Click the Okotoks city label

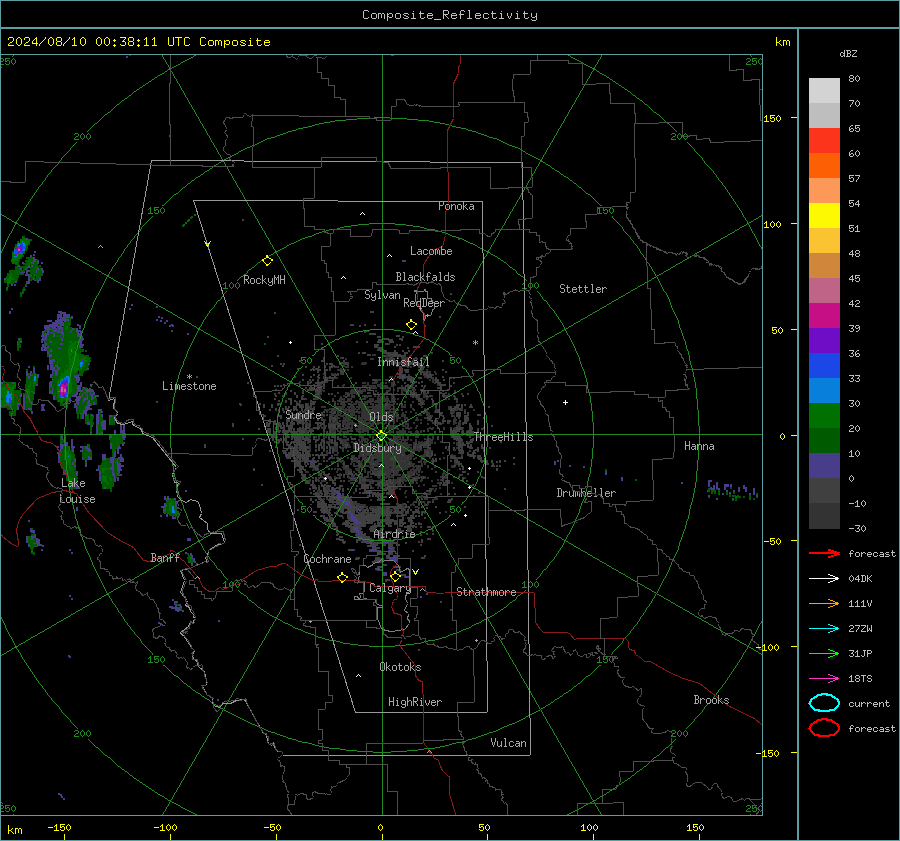400,667
